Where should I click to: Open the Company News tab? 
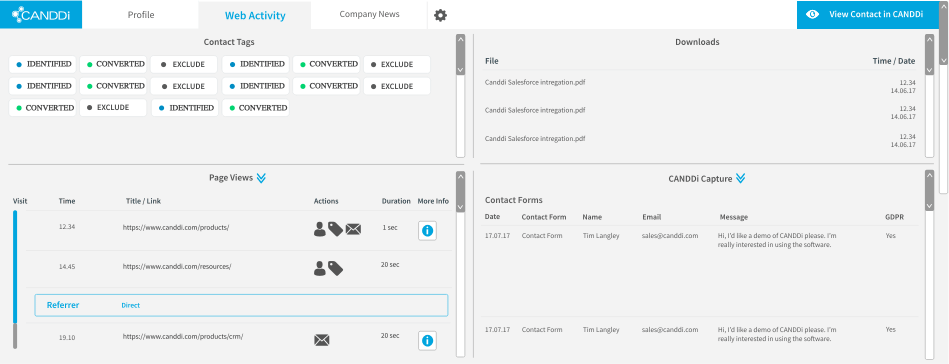tap(369, 14)
